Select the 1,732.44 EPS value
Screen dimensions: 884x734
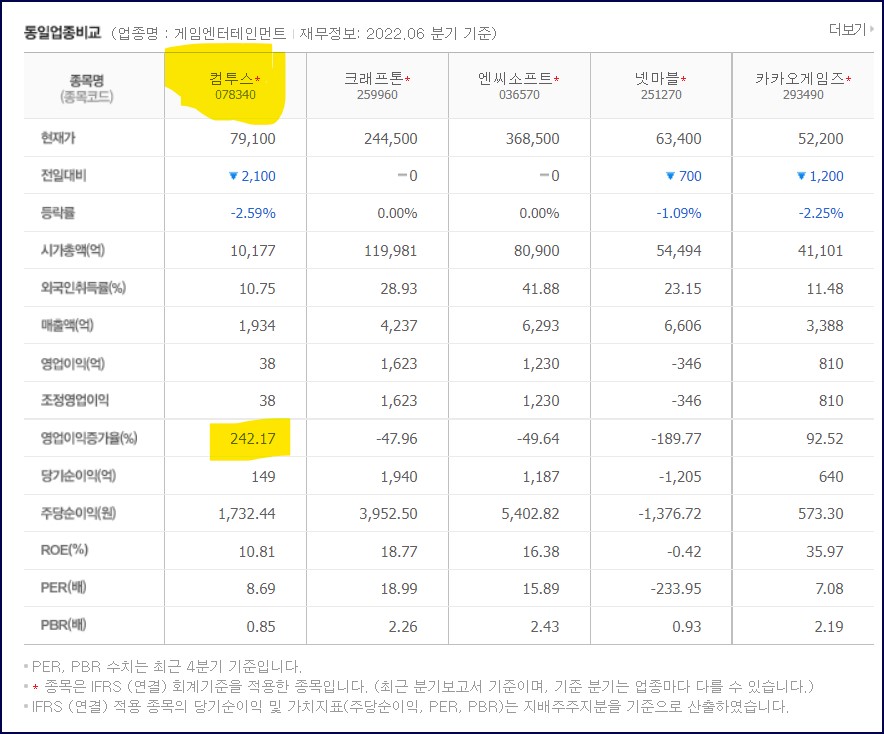(x=247, y=514)
